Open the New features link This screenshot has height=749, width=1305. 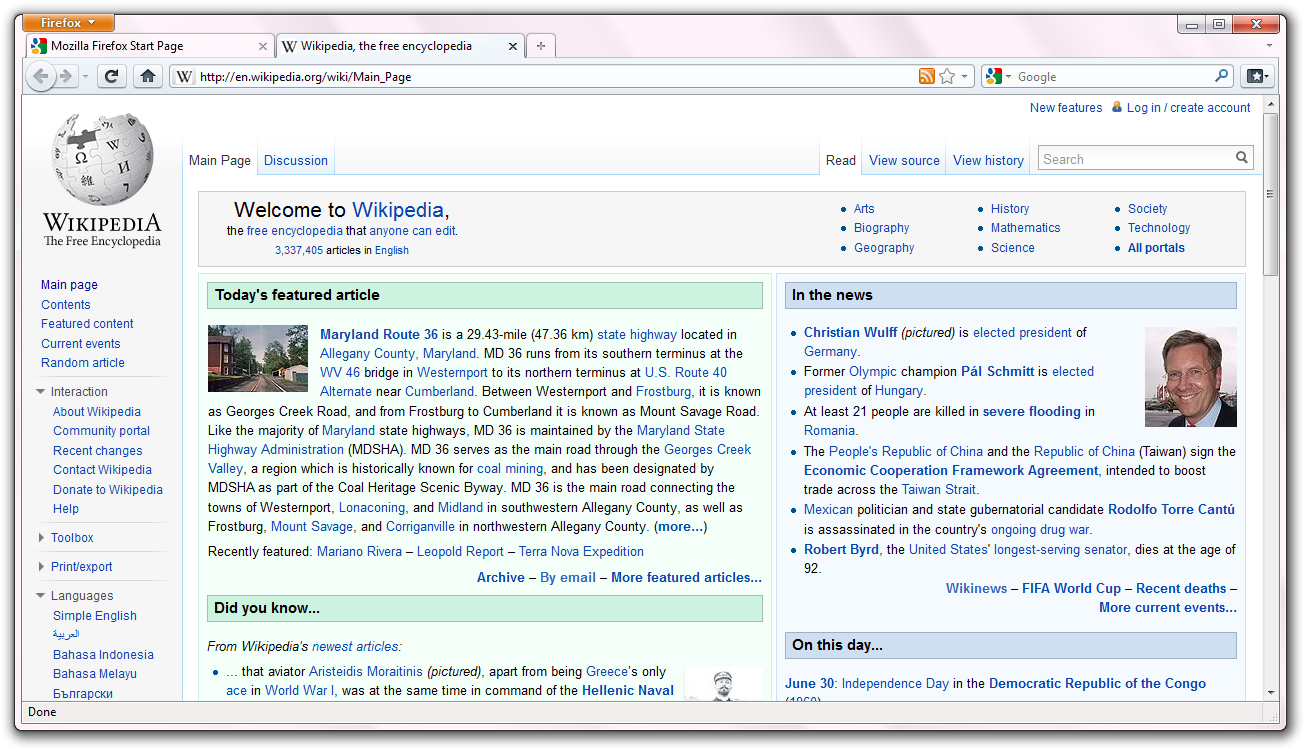pos(1066,108)
